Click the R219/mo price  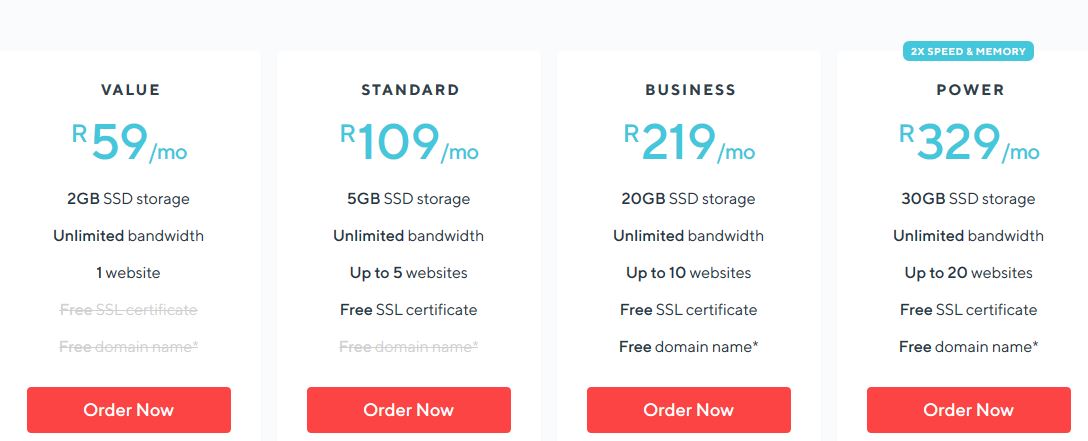click(x=689, y=143)
